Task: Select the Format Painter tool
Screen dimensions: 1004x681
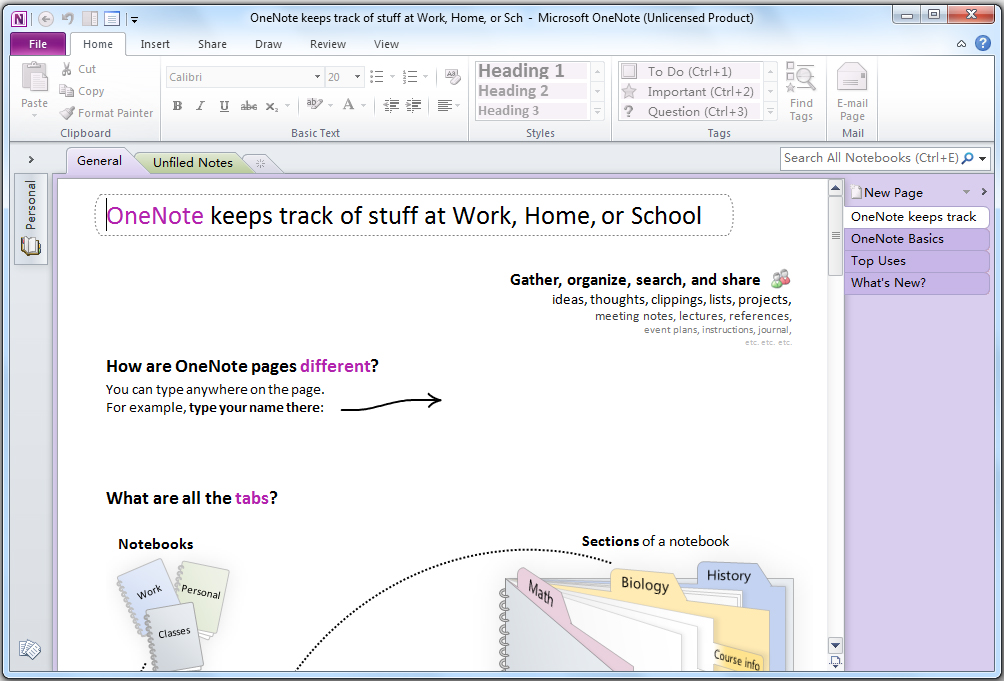Action: click(x=106, y=112)
